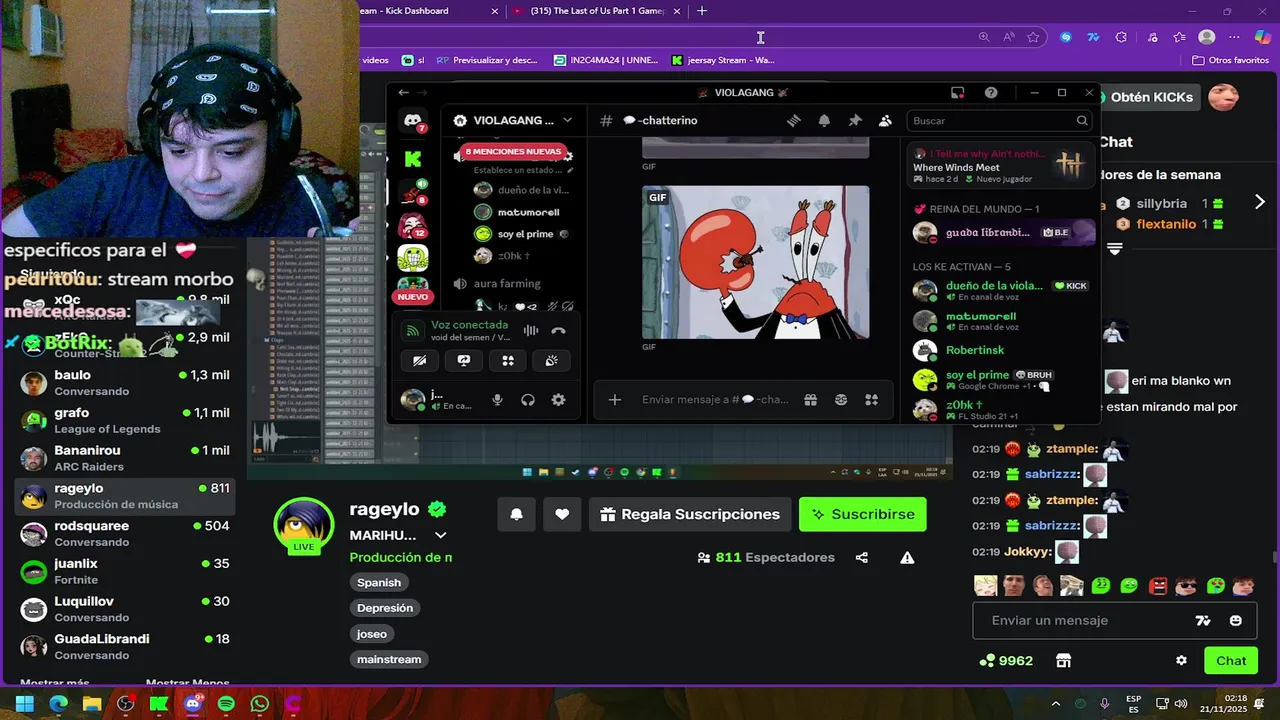Click Kick notification bell next to rageylo
The width and height of the screenshot is (1280, 720).
tap(516, 514)
